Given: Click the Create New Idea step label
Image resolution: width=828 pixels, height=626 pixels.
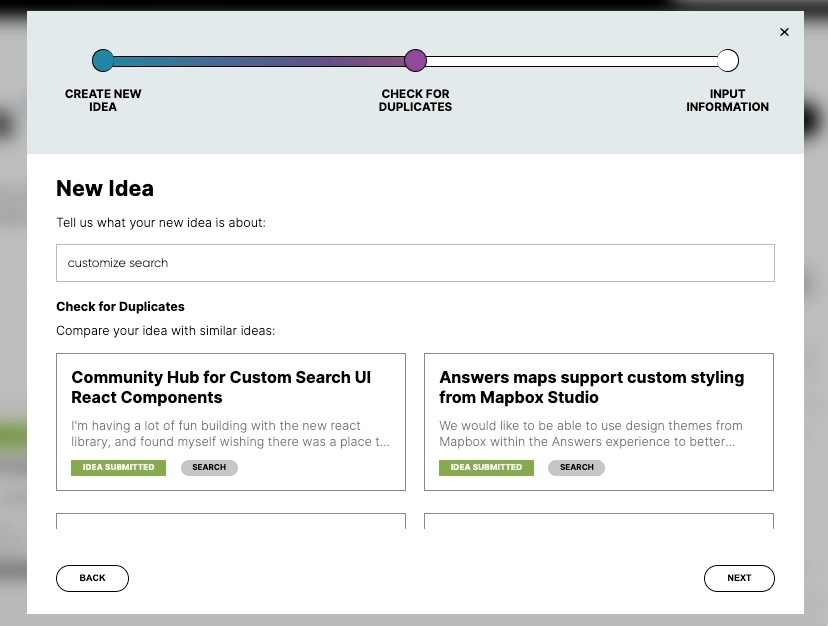Looking at the screenshot, I should pyautogui.click(x=103, y=100).
